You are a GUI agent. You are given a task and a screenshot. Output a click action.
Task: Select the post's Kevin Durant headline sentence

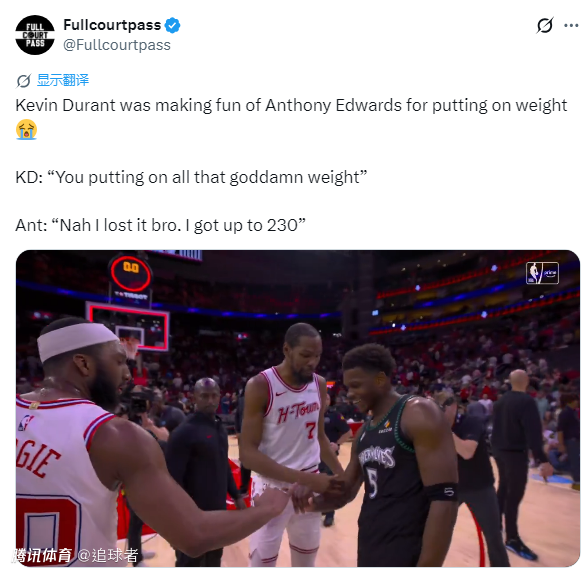(291, 106)
